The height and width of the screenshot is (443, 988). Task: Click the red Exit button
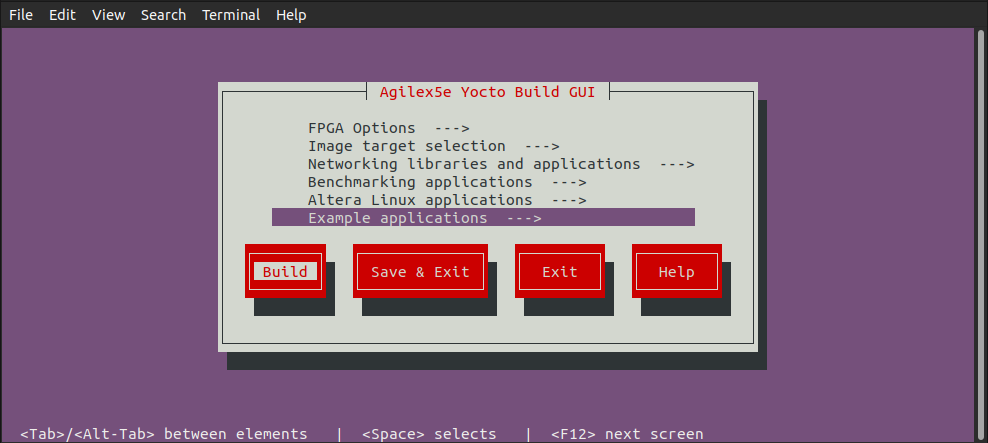560,272
